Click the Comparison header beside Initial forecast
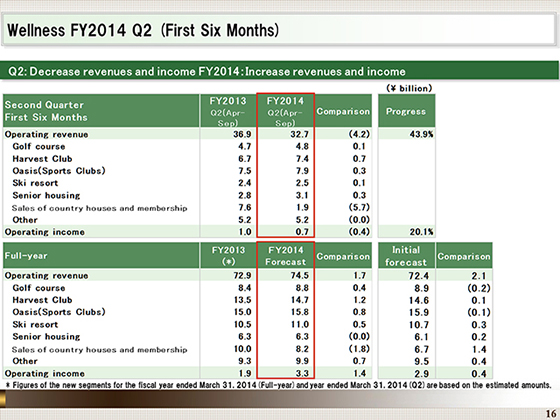560x420 pixels. 464,256
